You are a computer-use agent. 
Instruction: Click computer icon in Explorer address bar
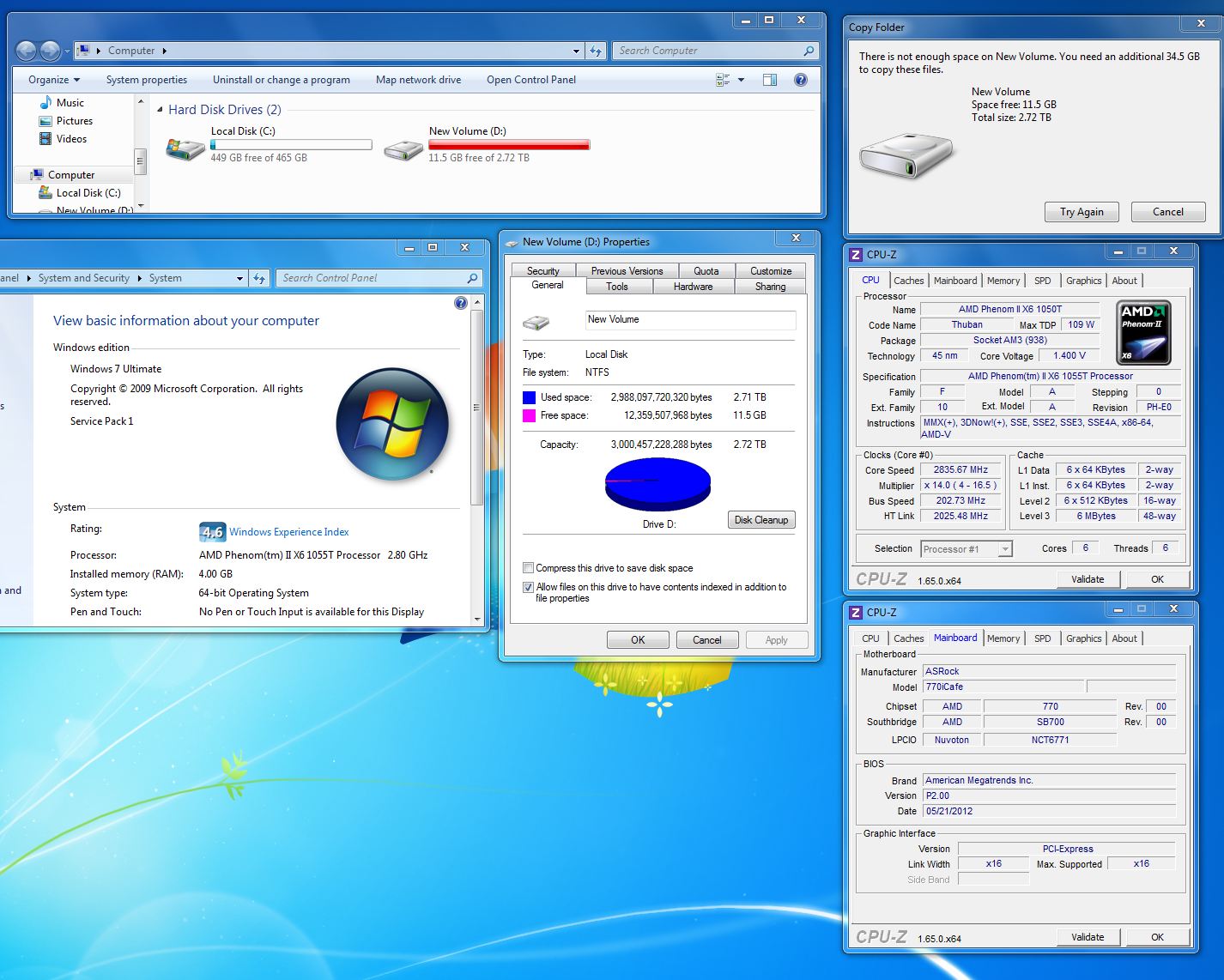click(83, 51)
